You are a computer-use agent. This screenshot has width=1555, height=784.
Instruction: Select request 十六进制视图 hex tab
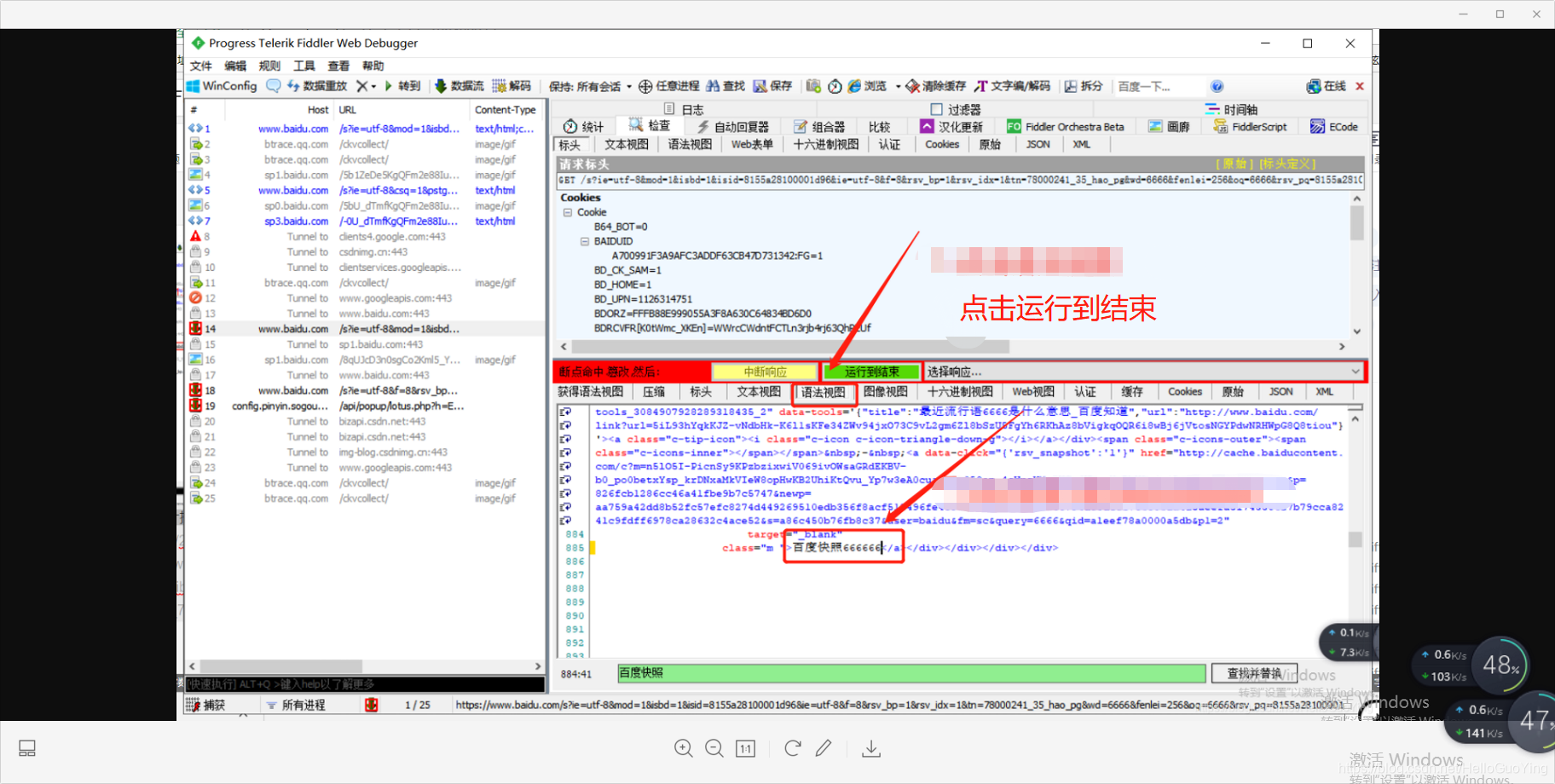[826, 144]
